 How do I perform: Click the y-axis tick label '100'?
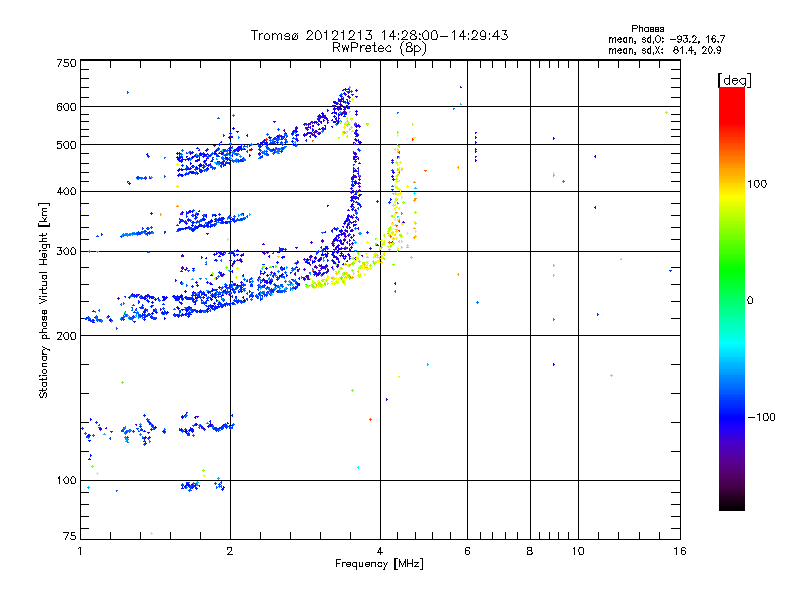66,480
